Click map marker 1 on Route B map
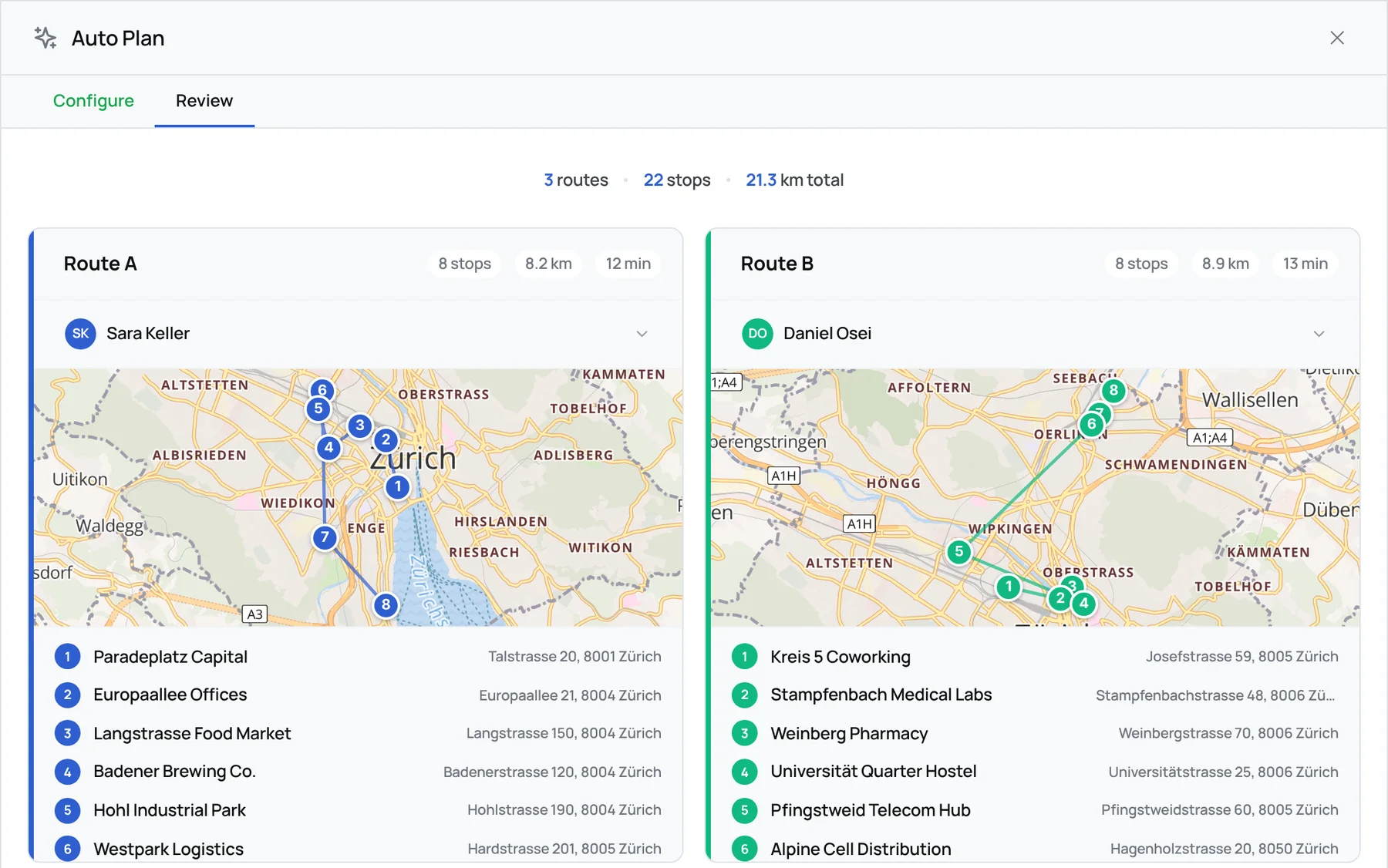Viewport: 1388px width, 868px height. coord(1008,587)
